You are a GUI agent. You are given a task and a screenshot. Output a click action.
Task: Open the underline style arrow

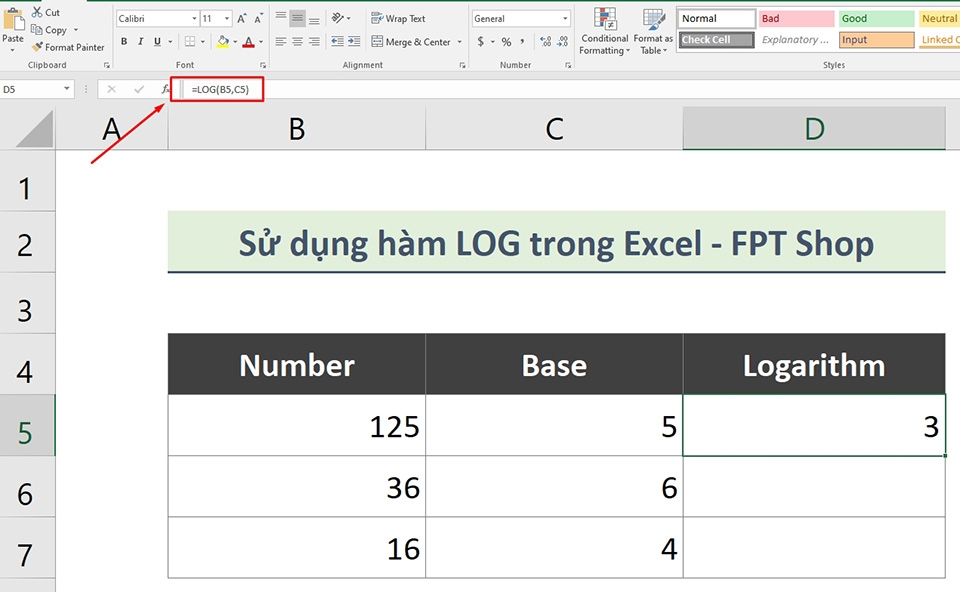[x=170, y=42]
